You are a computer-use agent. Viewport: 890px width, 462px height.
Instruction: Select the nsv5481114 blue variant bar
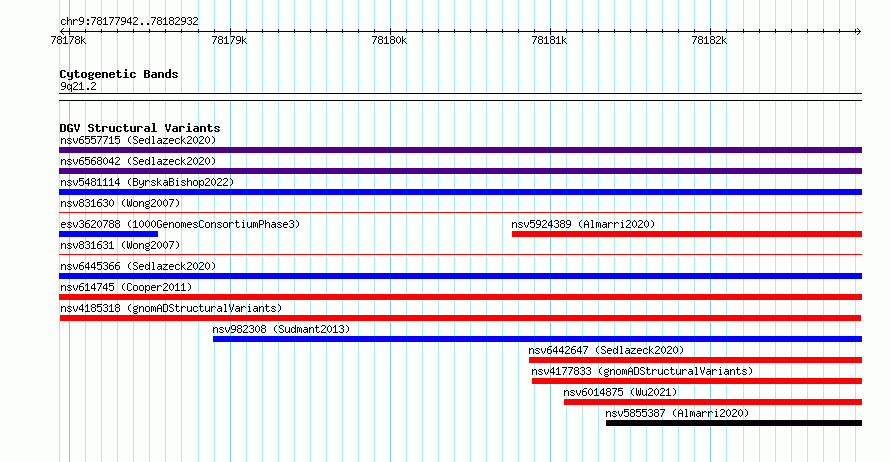click(x=460, y=192)
